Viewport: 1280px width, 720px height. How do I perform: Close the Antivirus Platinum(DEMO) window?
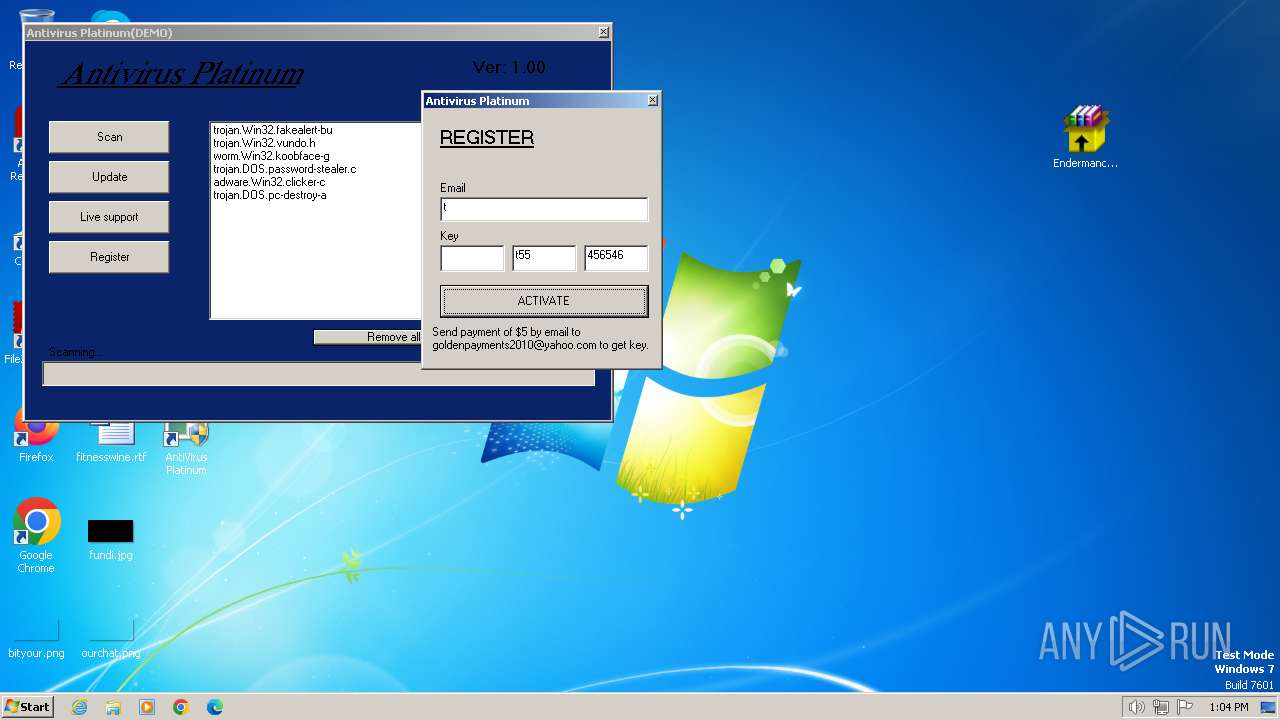(603, 32)
